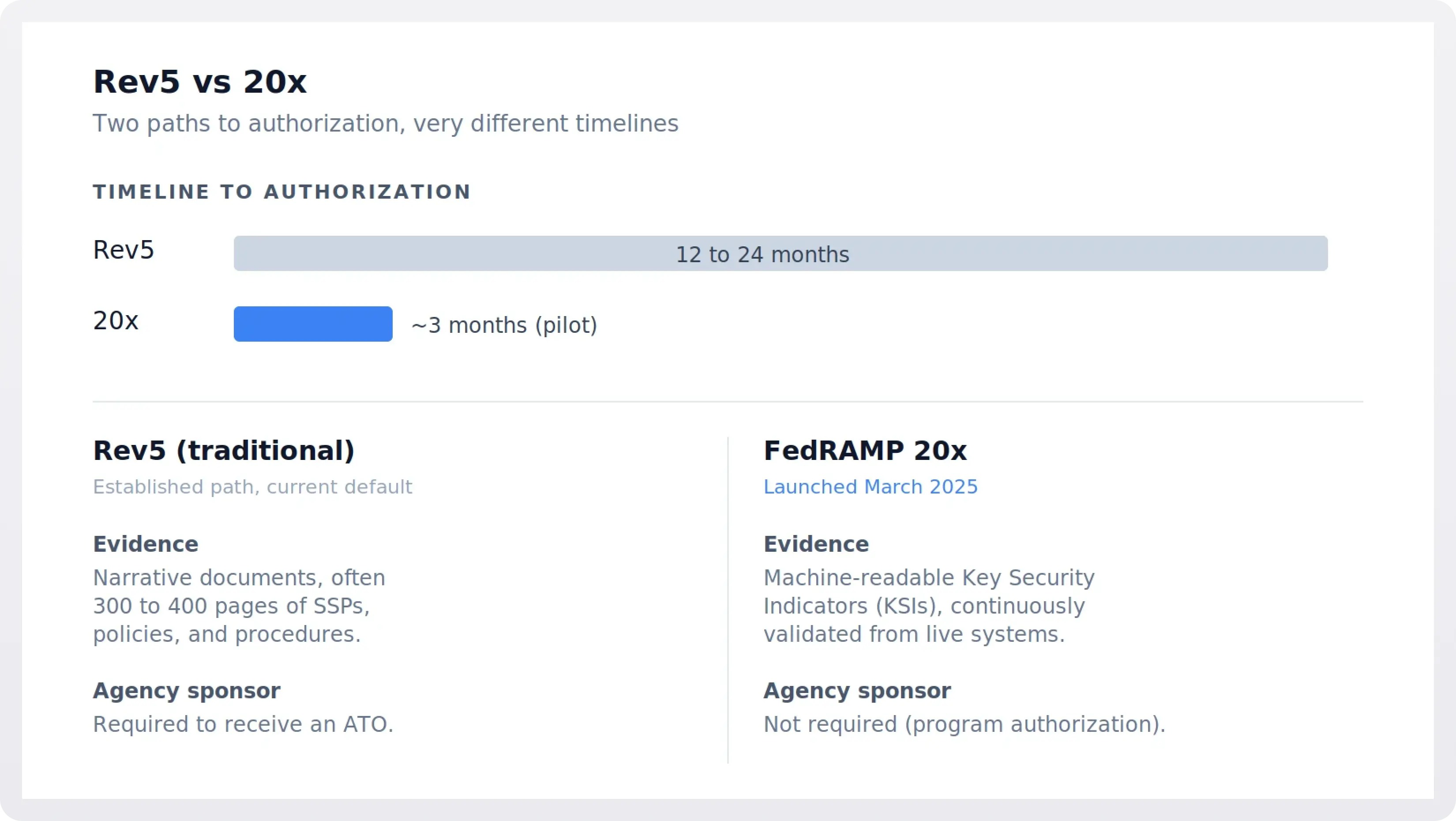
Task: Click the subtitle about two authorization paths
Action: (x=385, y=124)
